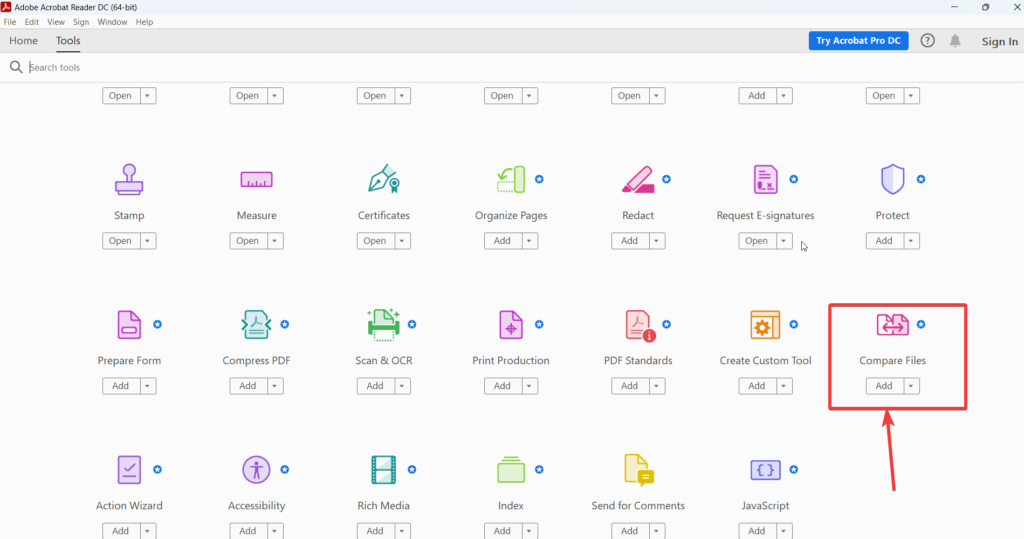Screen dimensions: 1024x539
Task: Click the Add button under Create Custom Tool
Action: tap(757, 385)
